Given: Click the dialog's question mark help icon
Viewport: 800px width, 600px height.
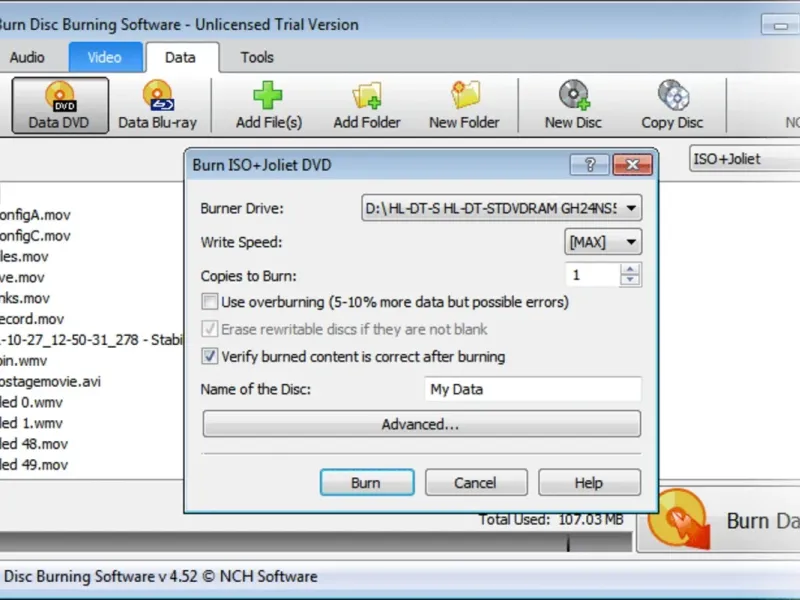Looking at the screenshot, I should coord(589,165).
